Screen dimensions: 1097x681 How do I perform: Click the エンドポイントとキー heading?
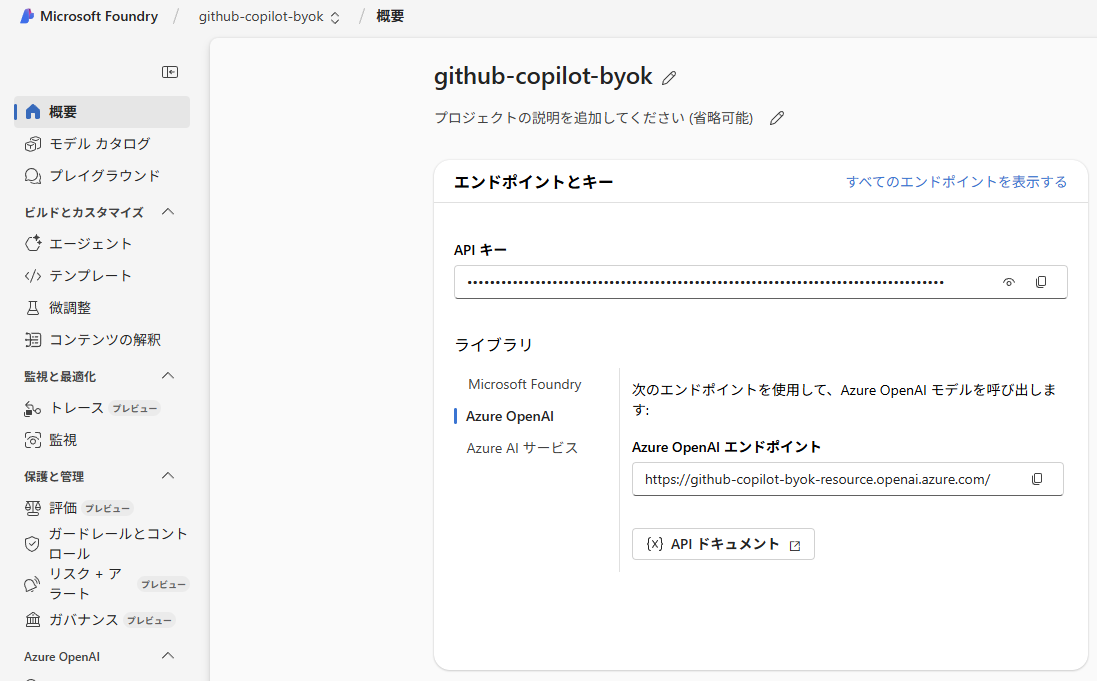(x=533, y=182)
